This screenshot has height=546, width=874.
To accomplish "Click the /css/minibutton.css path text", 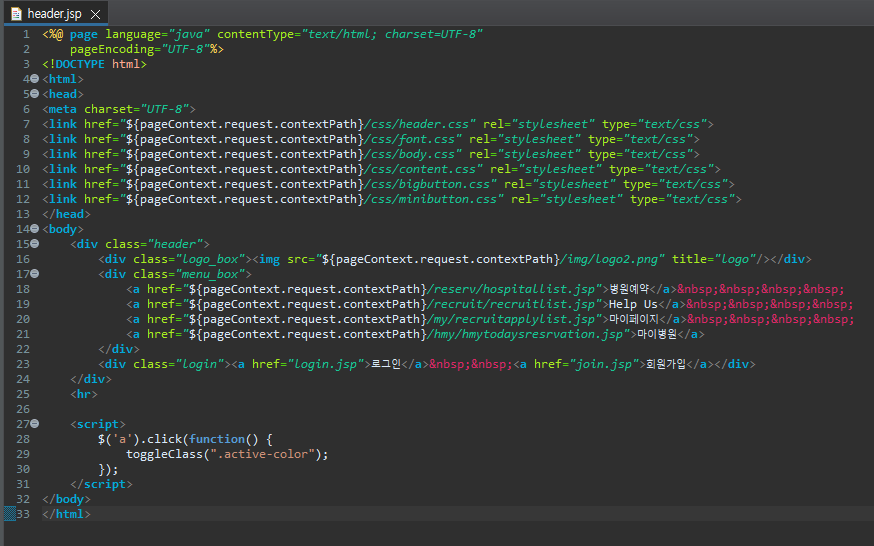I will pyautogui.click(x=430, y=199).
